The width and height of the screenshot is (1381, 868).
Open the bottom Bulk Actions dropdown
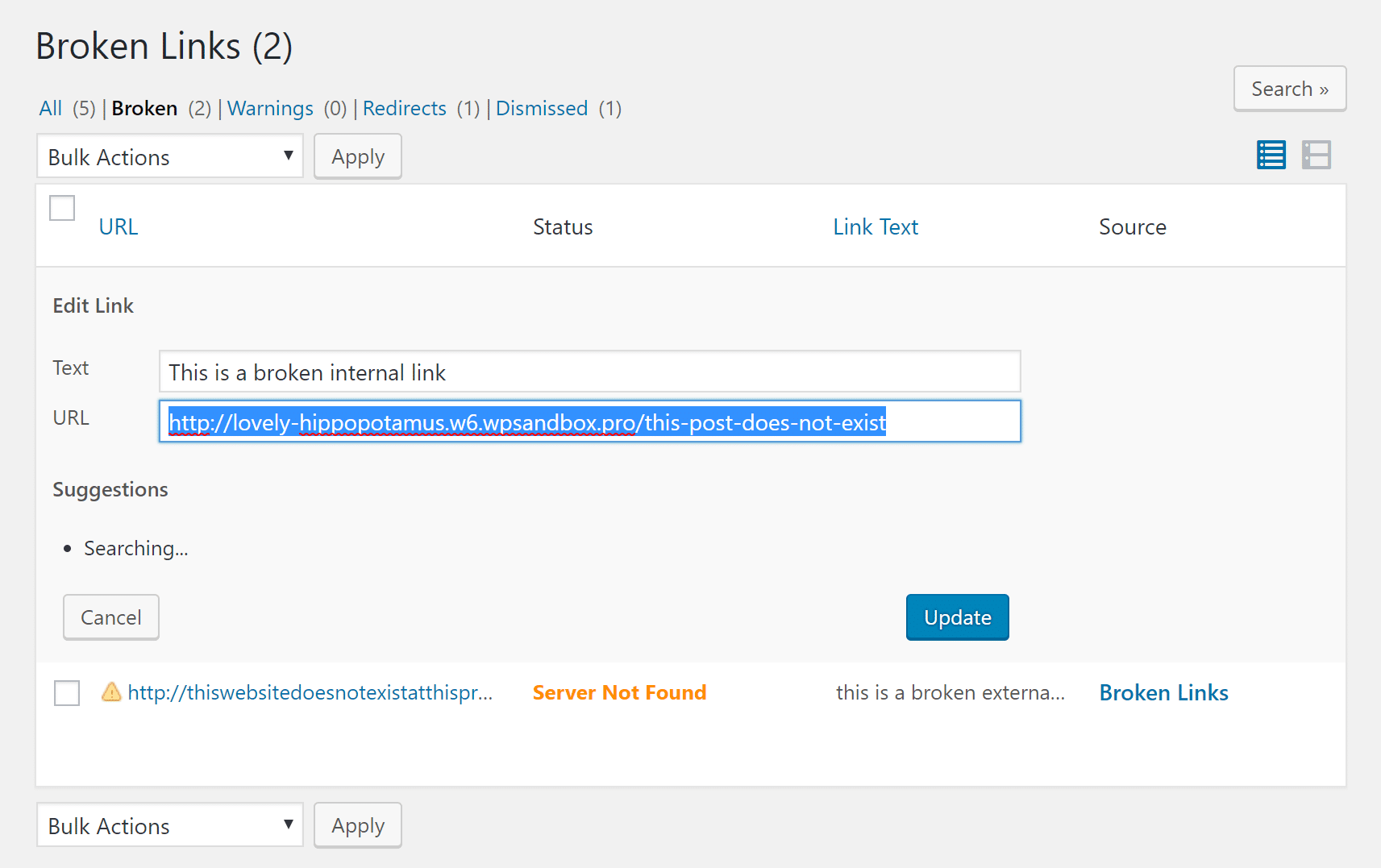(169, 824)
